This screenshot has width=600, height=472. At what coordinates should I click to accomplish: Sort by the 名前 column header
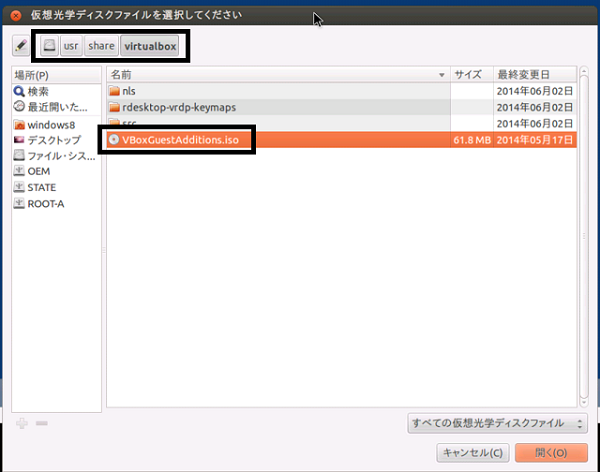coord(278,75)
